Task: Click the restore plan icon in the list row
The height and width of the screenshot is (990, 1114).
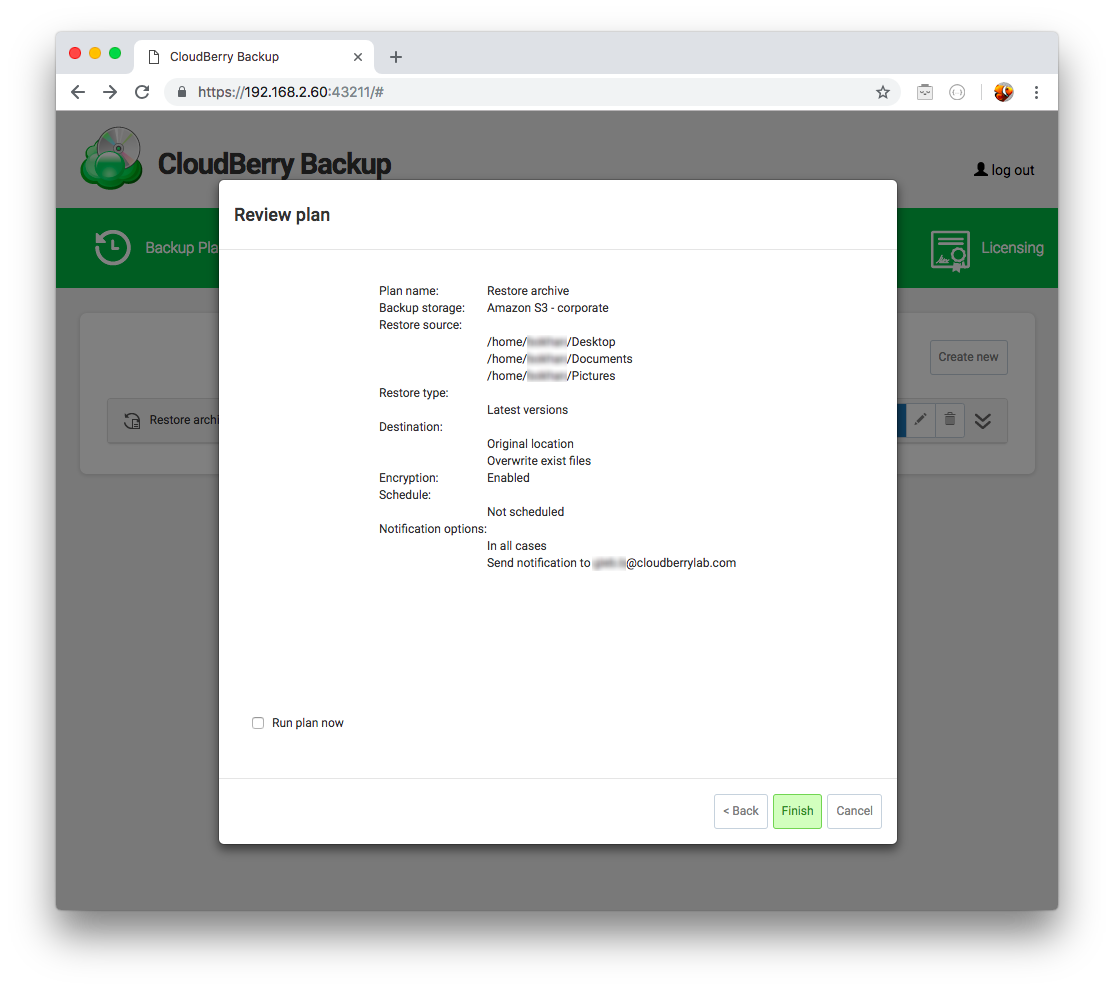Action: (x=132, y=420)
